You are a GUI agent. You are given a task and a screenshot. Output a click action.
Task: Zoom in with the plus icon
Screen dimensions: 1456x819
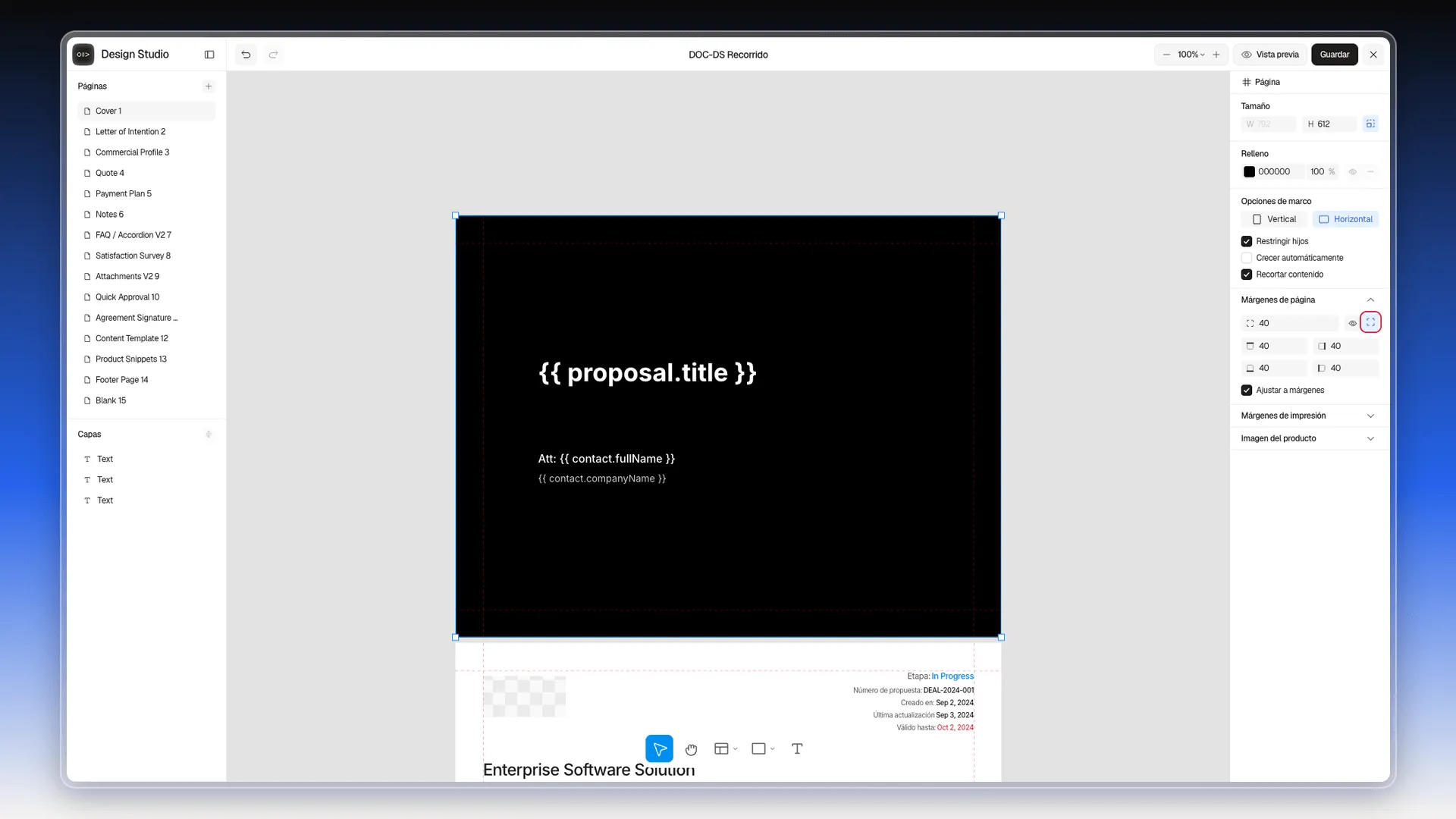coord(1216,55)
